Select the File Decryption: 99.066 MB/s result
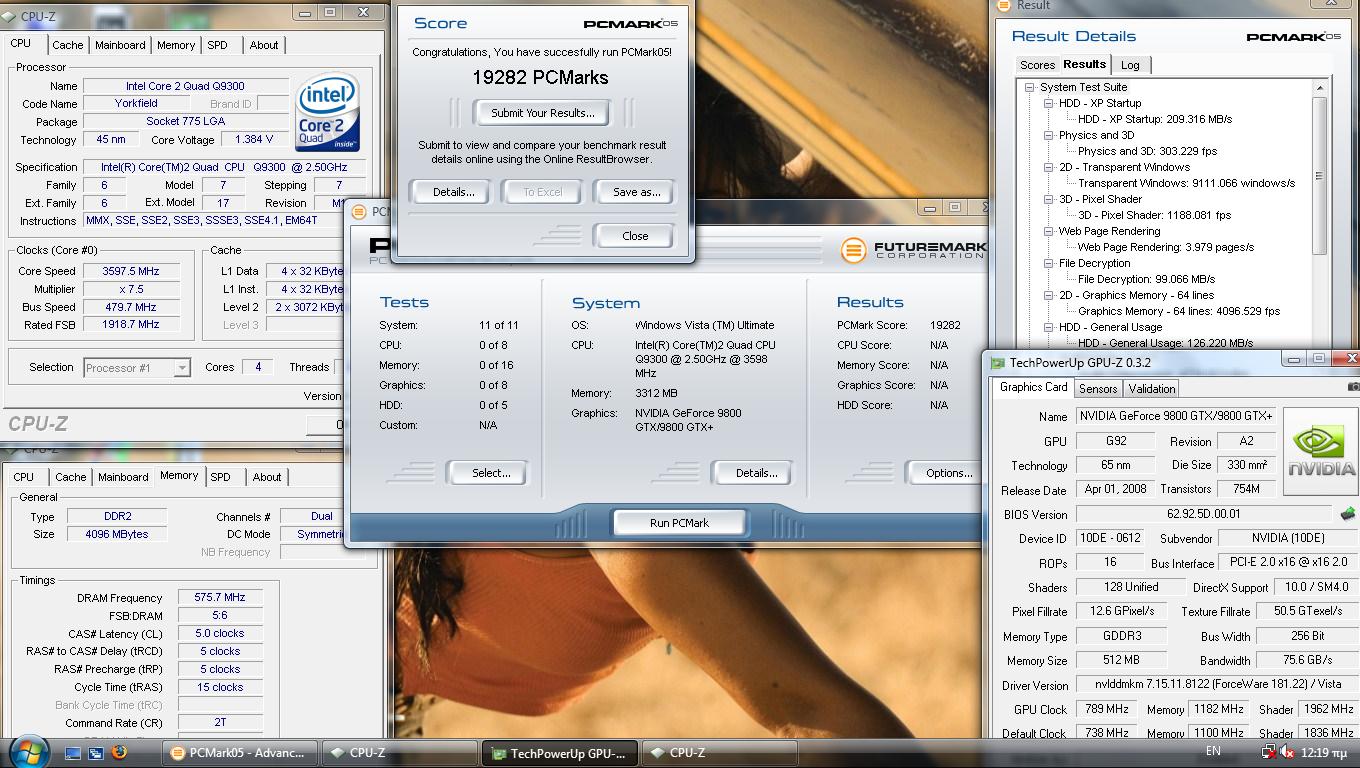 click(x=1146, y=279)
